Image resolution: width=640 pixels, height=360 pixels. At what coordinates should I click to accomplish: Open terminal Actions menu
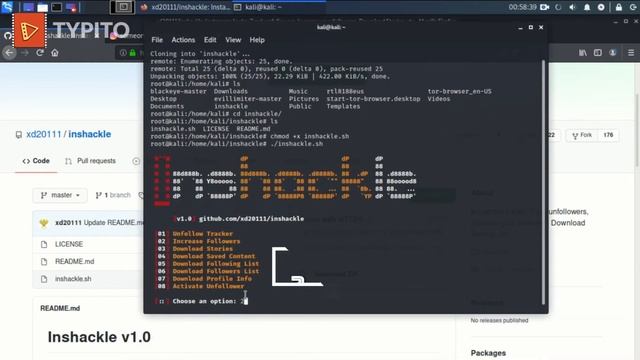coord(183,40)
